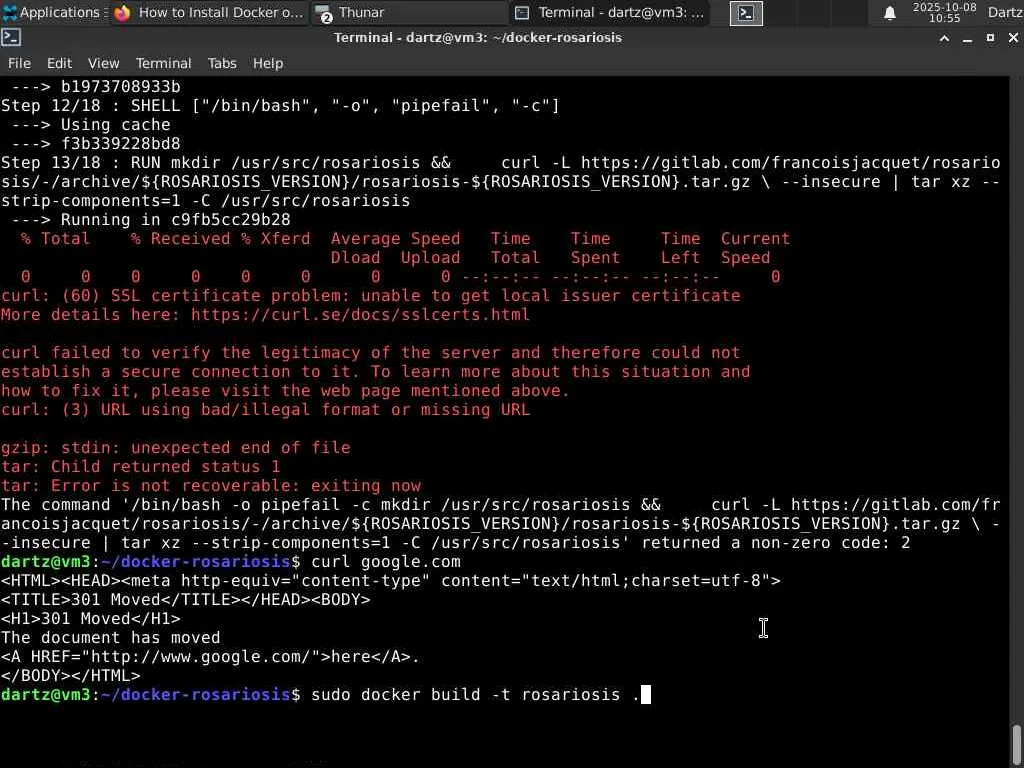Switch to the Thunar taskbar button
1024x768 pixels.
[x=410, y=12]
